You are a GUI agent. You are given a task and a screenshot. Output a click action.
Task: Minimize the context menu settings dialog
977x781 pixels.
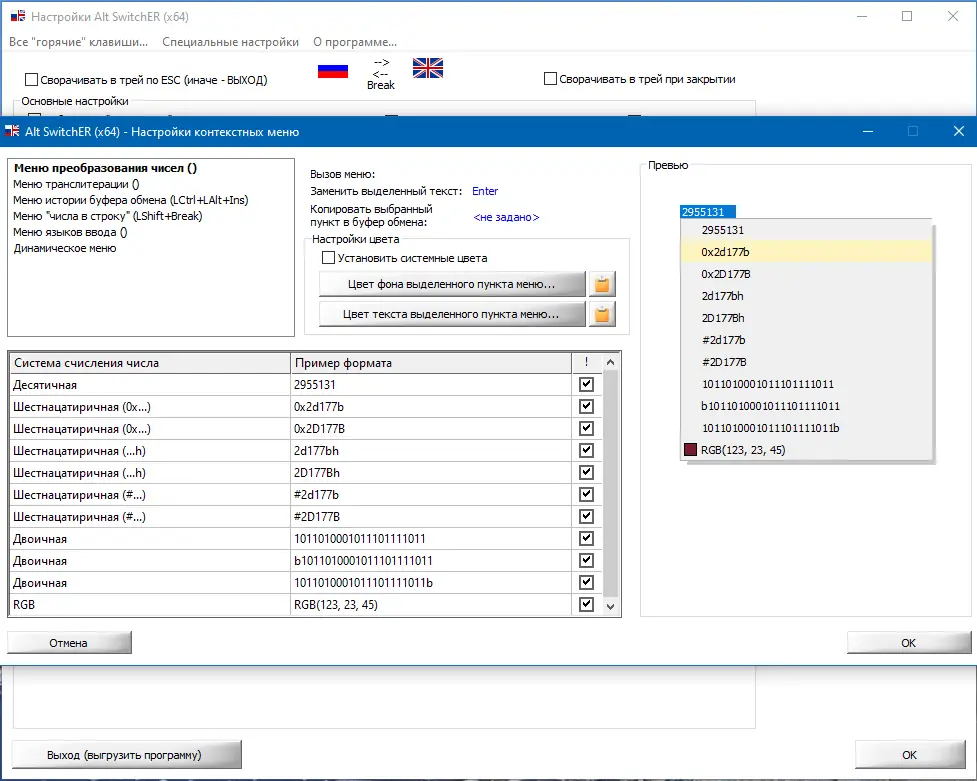(x=867, y=132)
